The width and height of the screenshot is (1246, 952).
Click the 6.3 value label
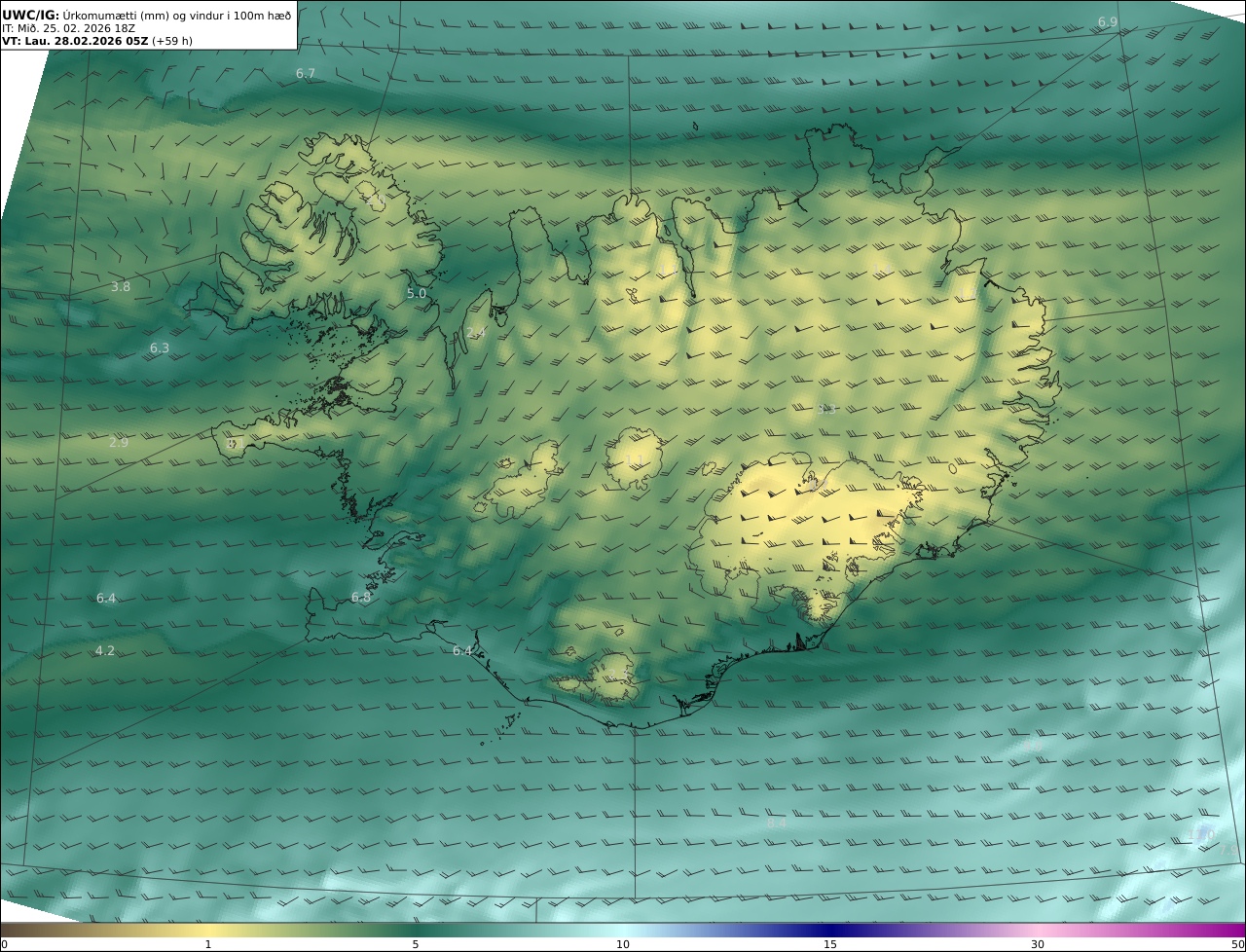pyautogui.click(x=160, y=348)
